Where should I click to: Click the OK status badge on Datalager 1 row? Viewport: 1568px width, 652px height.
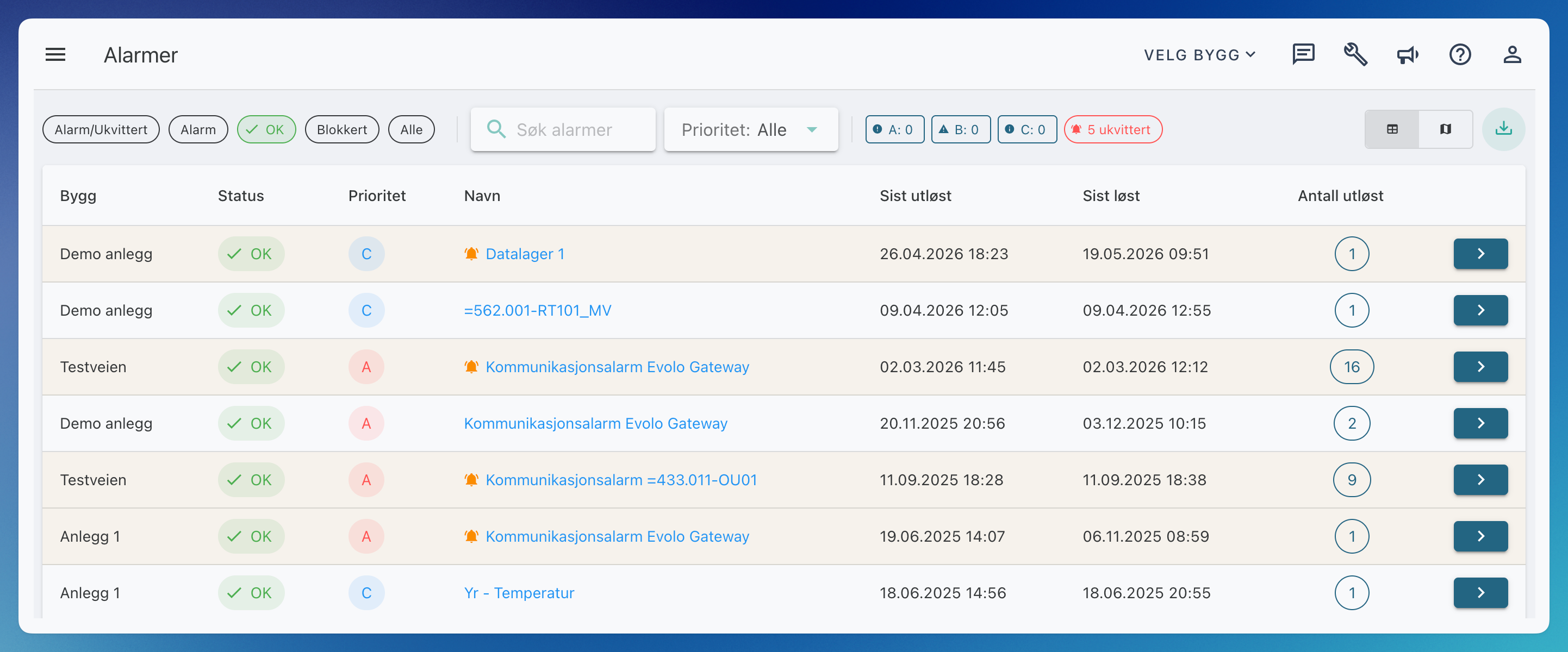[x=251, y=254]
